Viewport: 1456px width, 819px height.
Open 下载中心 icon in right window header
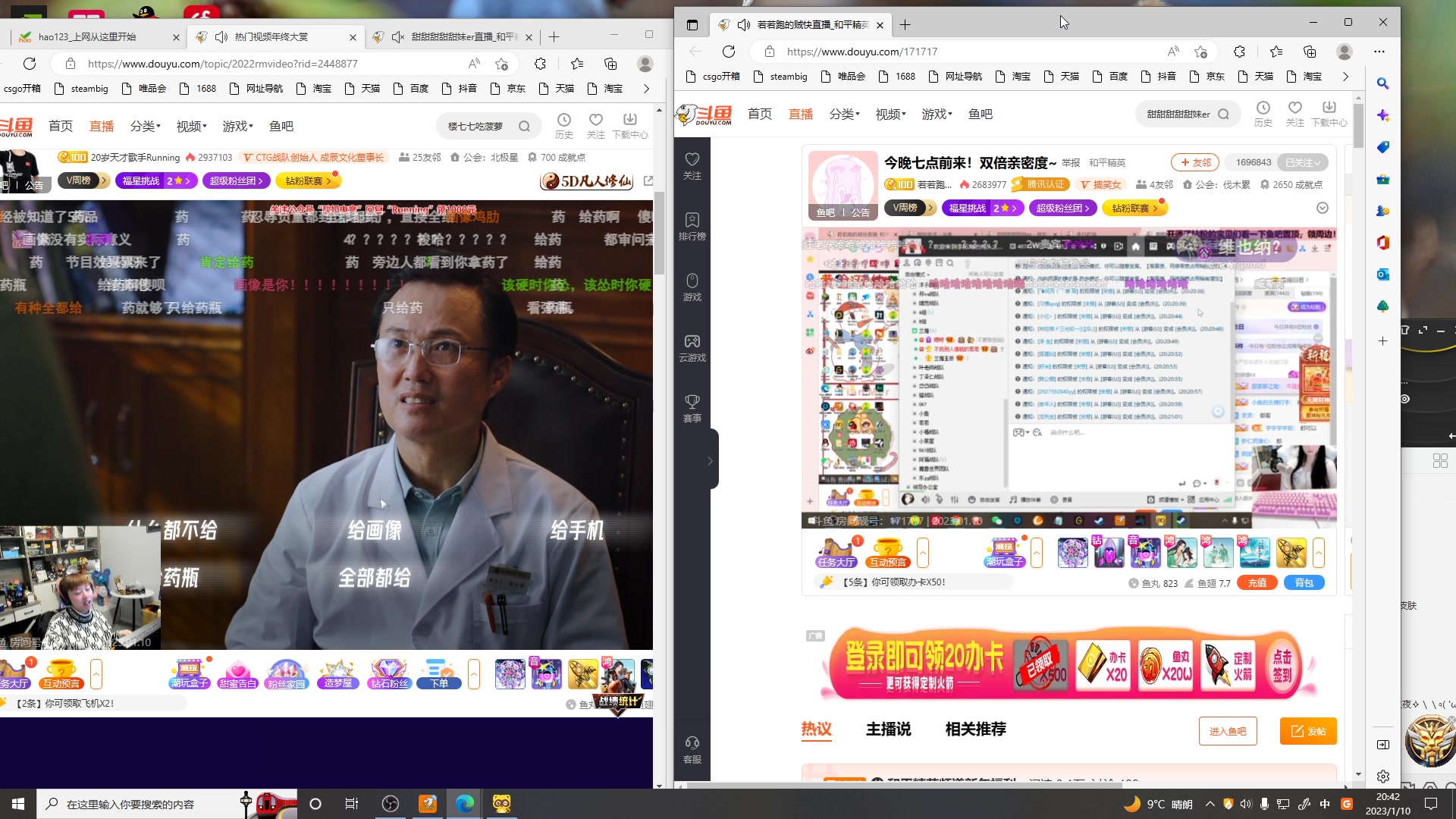1329,113
